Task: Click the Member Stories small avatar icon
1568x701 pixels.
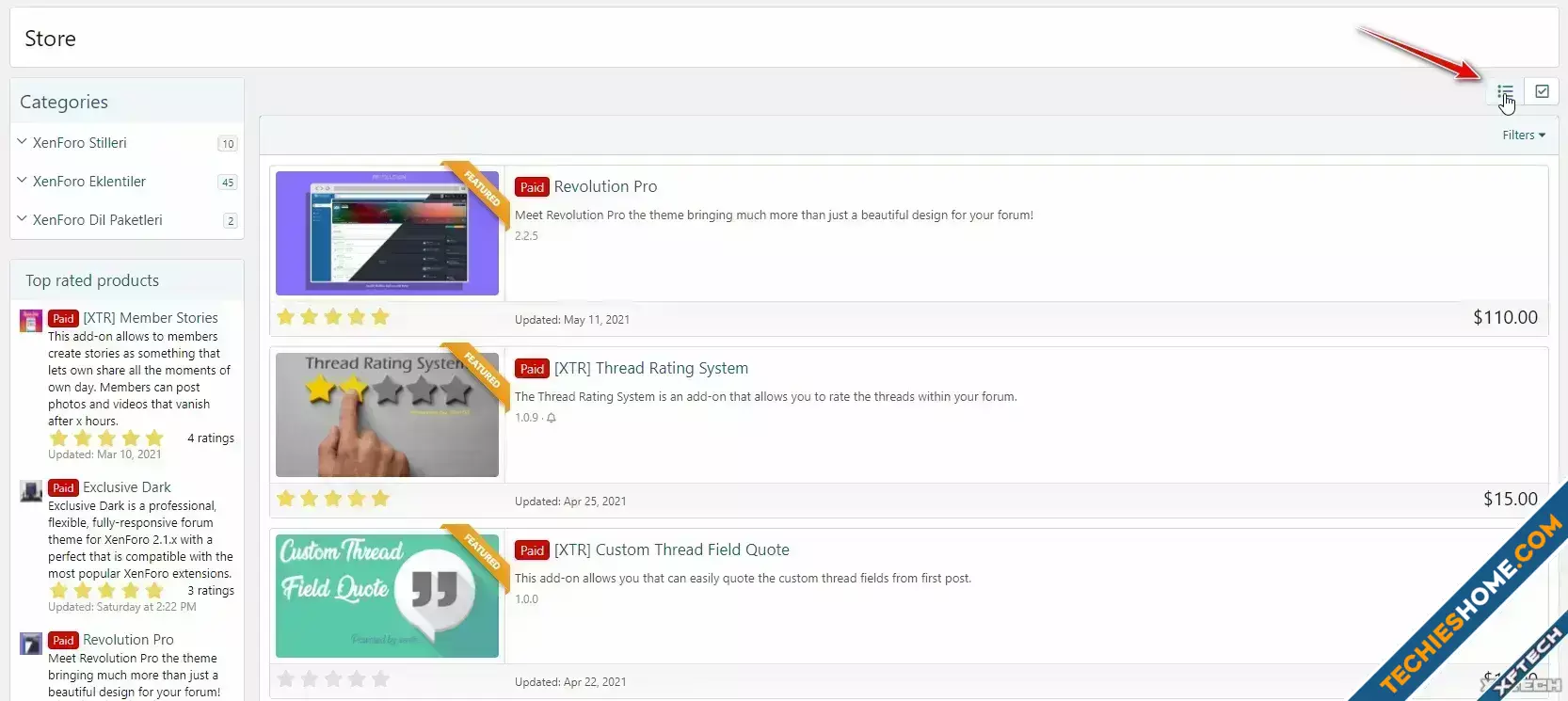Action: click(x=31, y=321)
